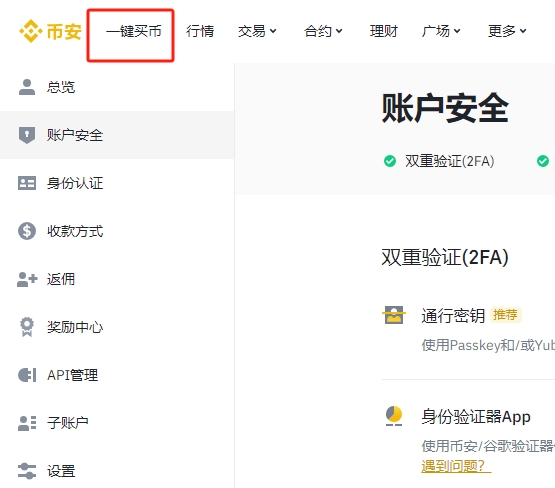Screen dimensions: 555x488
Task: Click the 奖励中心 medal icon
Action: coord(27,327)
